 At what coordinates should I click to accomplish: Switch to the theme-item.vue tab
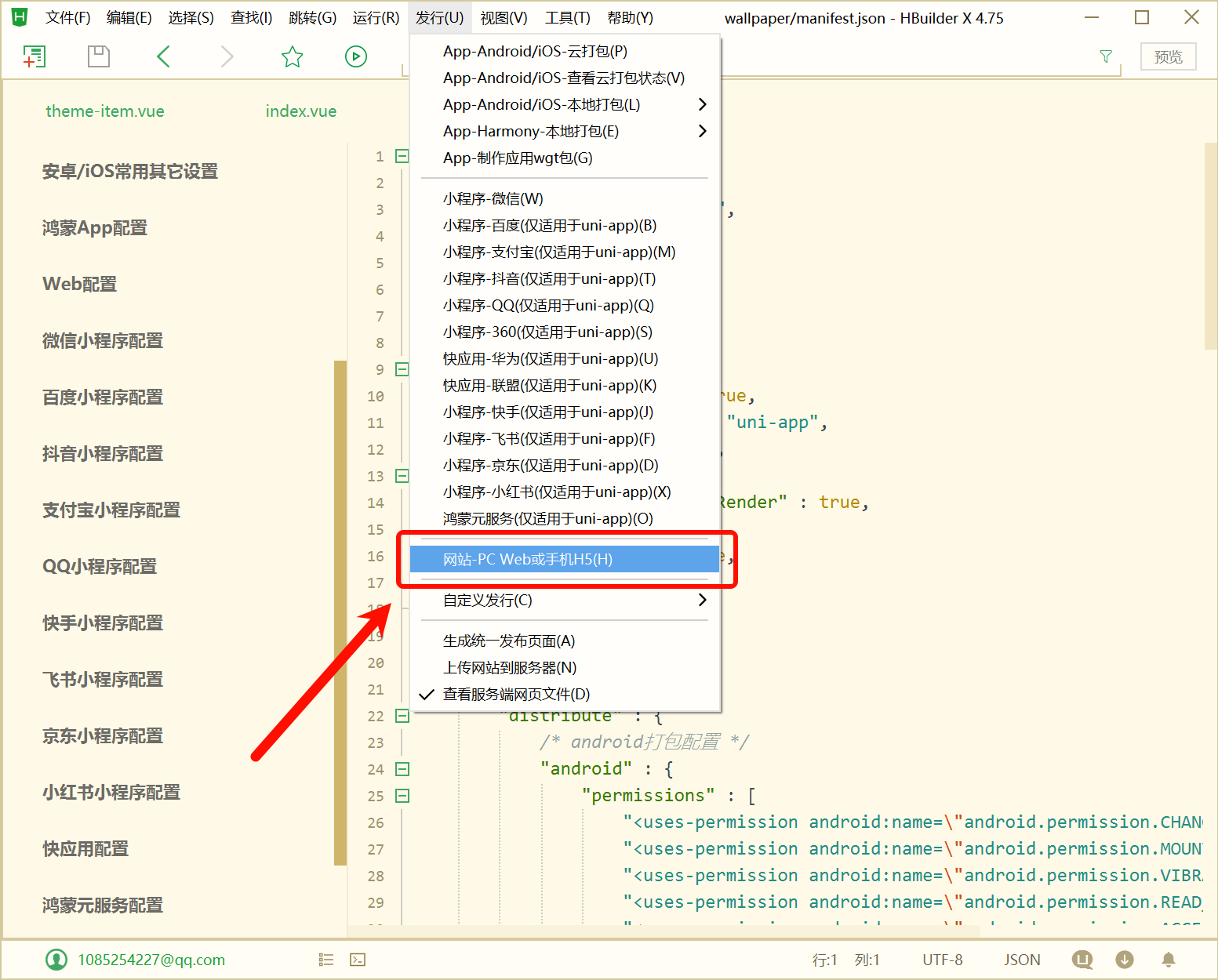point(105,111)
